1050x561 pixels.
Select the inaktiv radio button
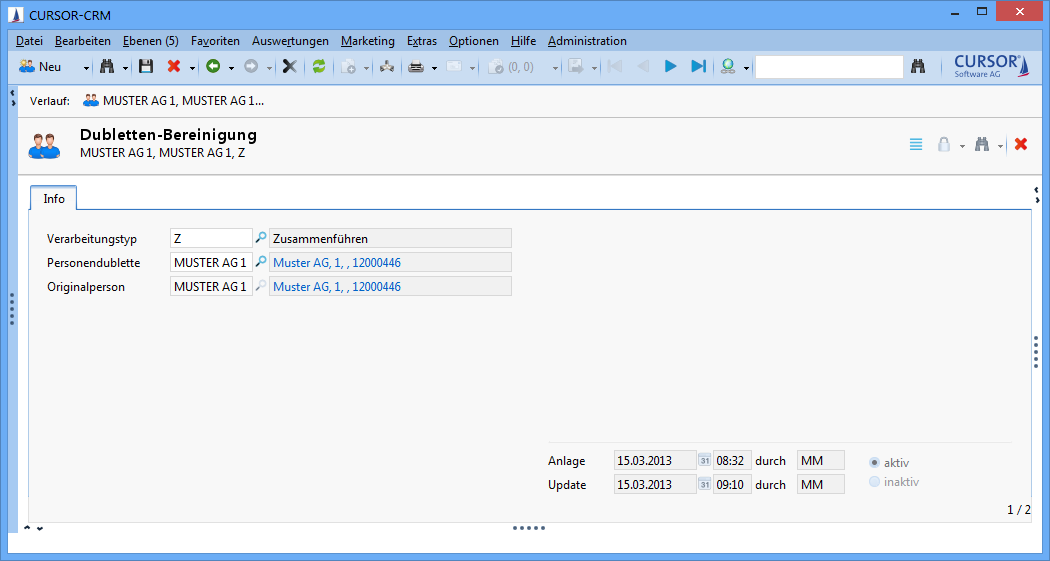[875, 482]
